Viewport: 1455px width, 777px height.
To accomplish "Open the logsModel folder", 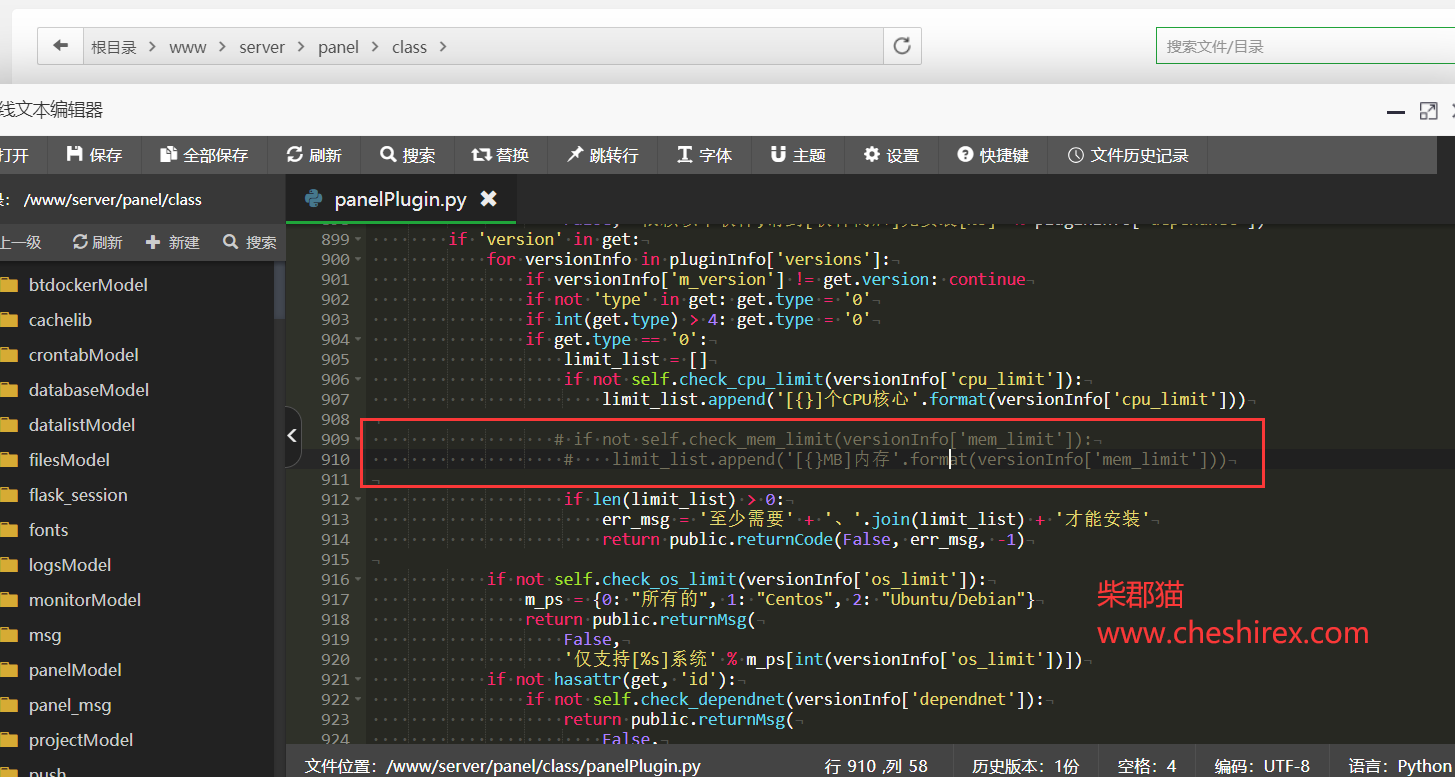I will tap(70, 565).
